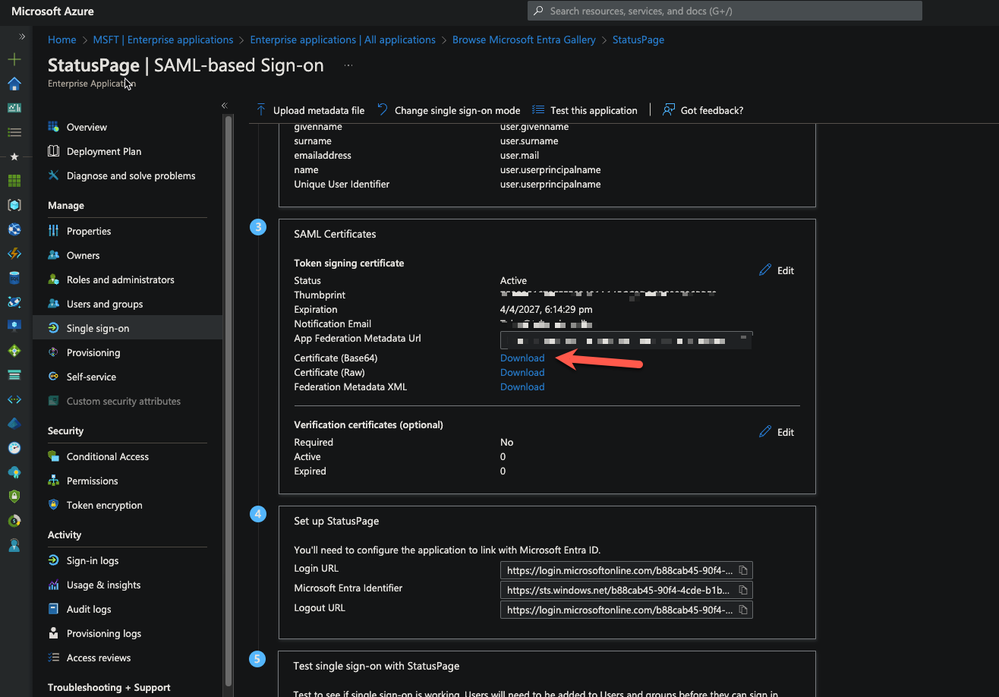Open Permissions menu item

pyautogui.click(x=92, y=481)
